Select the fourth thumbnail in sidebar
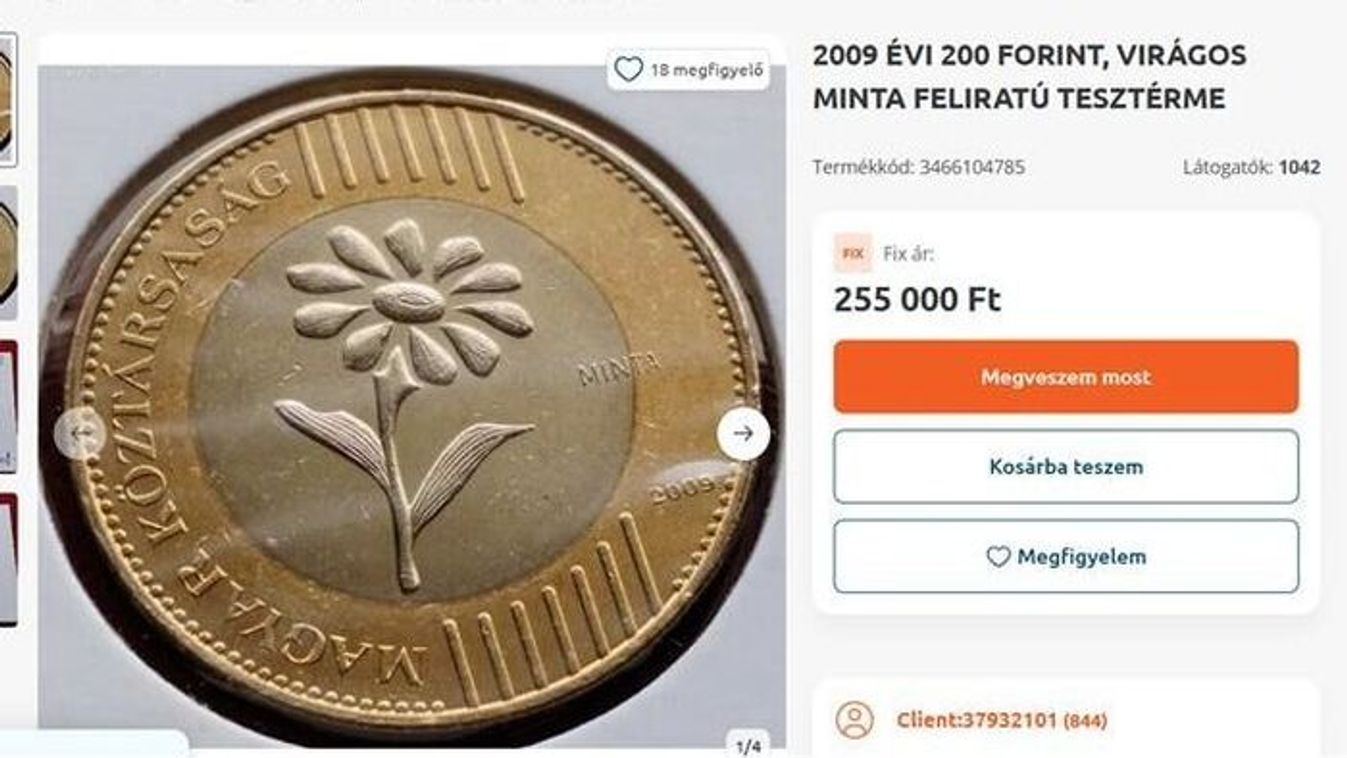The width and height of the screenshot is (1347, 758). click(8, 559)
